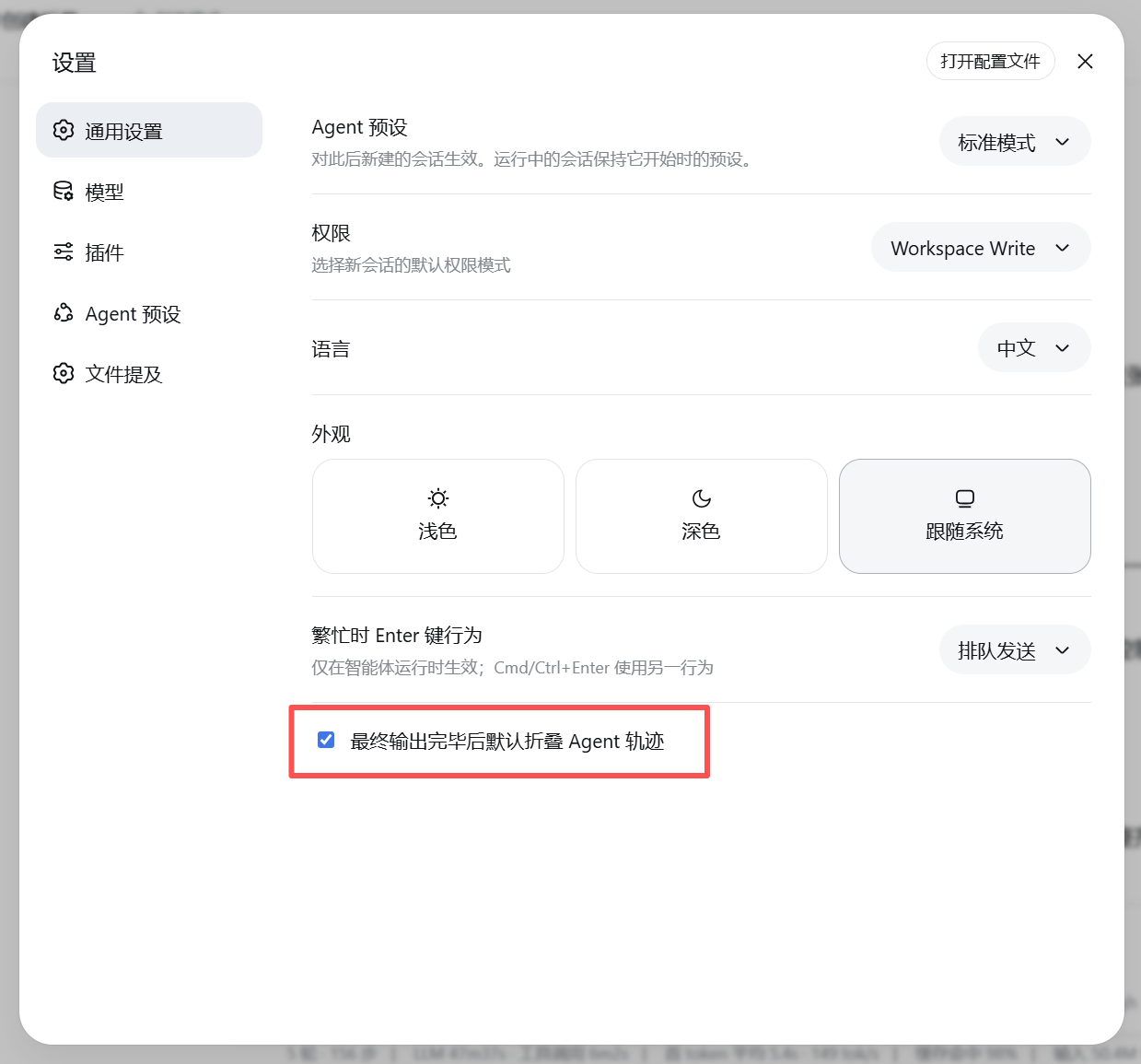
Task: Click the 权限 setting label
Action: [331, 233]
